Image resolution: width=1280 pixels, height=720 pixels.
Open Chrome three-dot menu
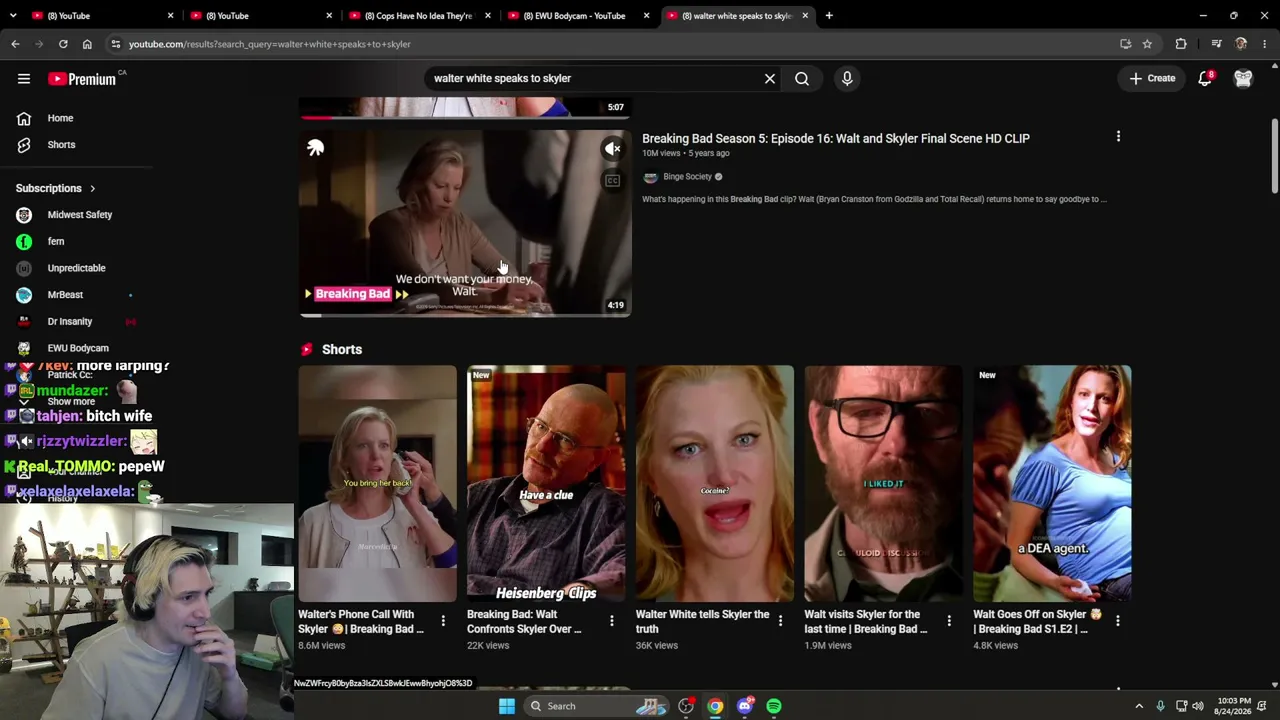(x=1265, y=44)
